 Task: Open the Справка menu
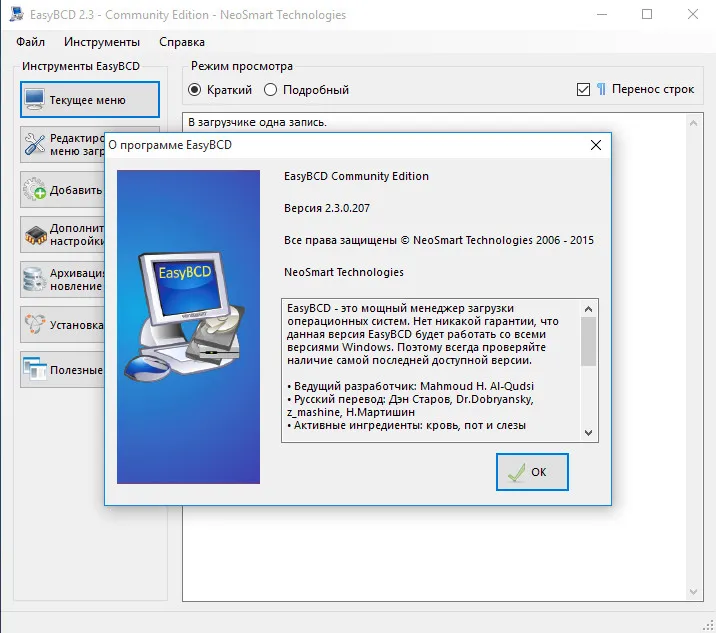coord(182,42)
